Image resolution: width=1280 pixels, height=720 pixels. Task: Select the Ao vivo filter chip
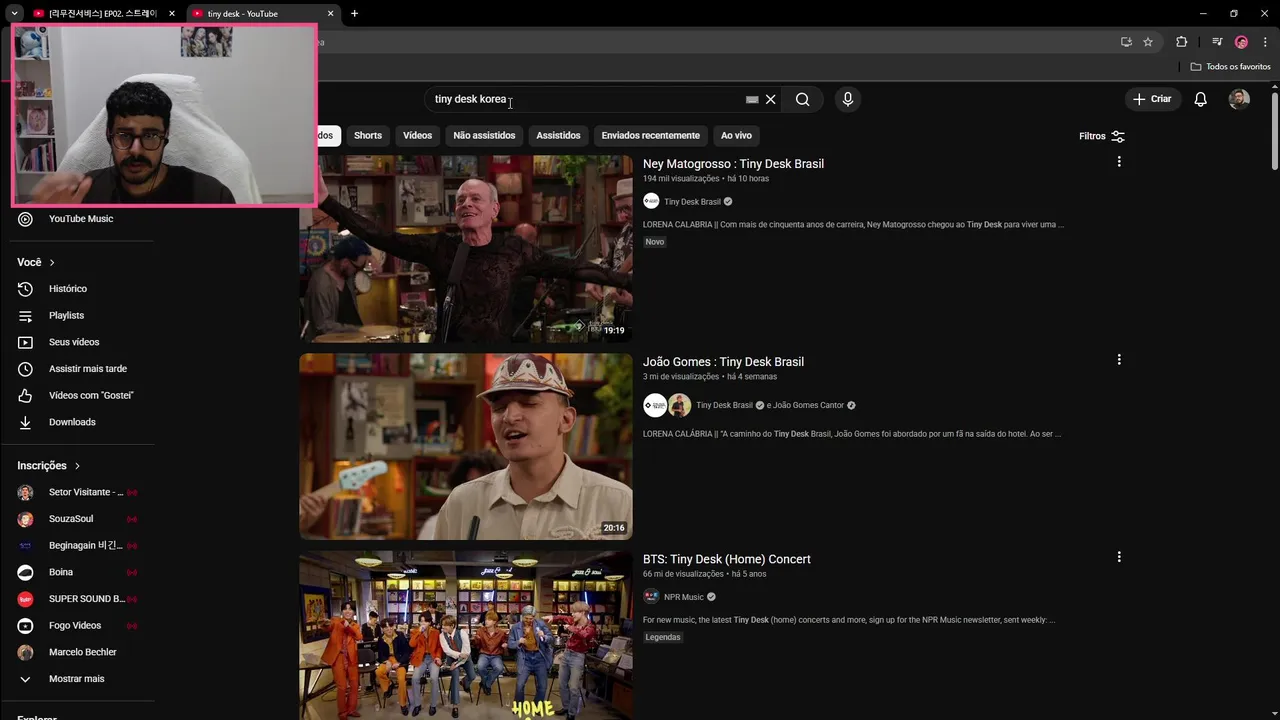click(x=736, y=136)
